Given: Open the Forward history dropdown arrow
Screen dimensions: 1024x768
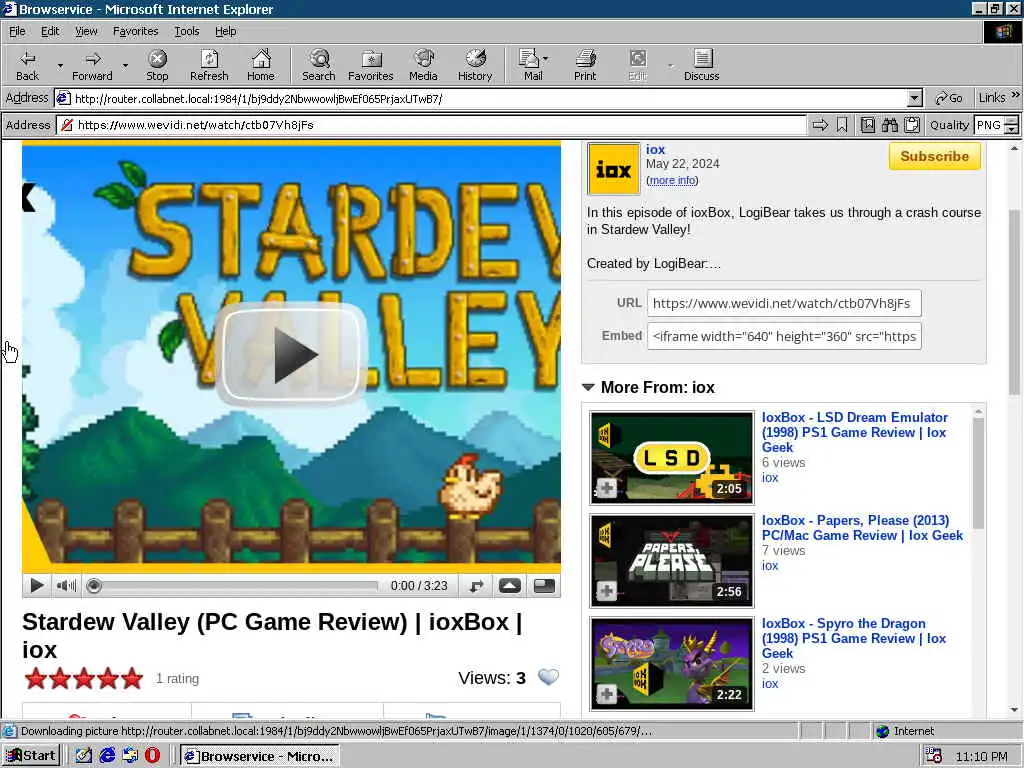Looking at the screenshot, I should [125, 65].
